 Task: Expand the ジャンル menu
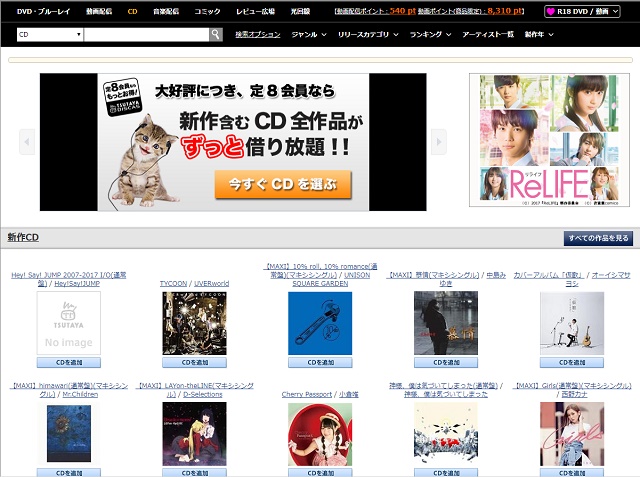(309, 35)
